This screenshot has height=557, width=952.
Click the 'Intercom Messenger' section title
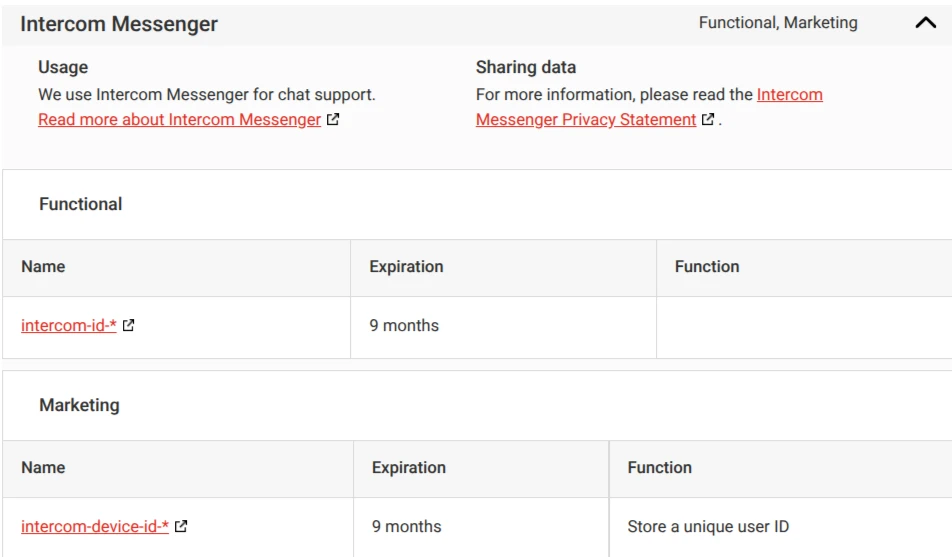pyautogui.click(x=119, y=24)
